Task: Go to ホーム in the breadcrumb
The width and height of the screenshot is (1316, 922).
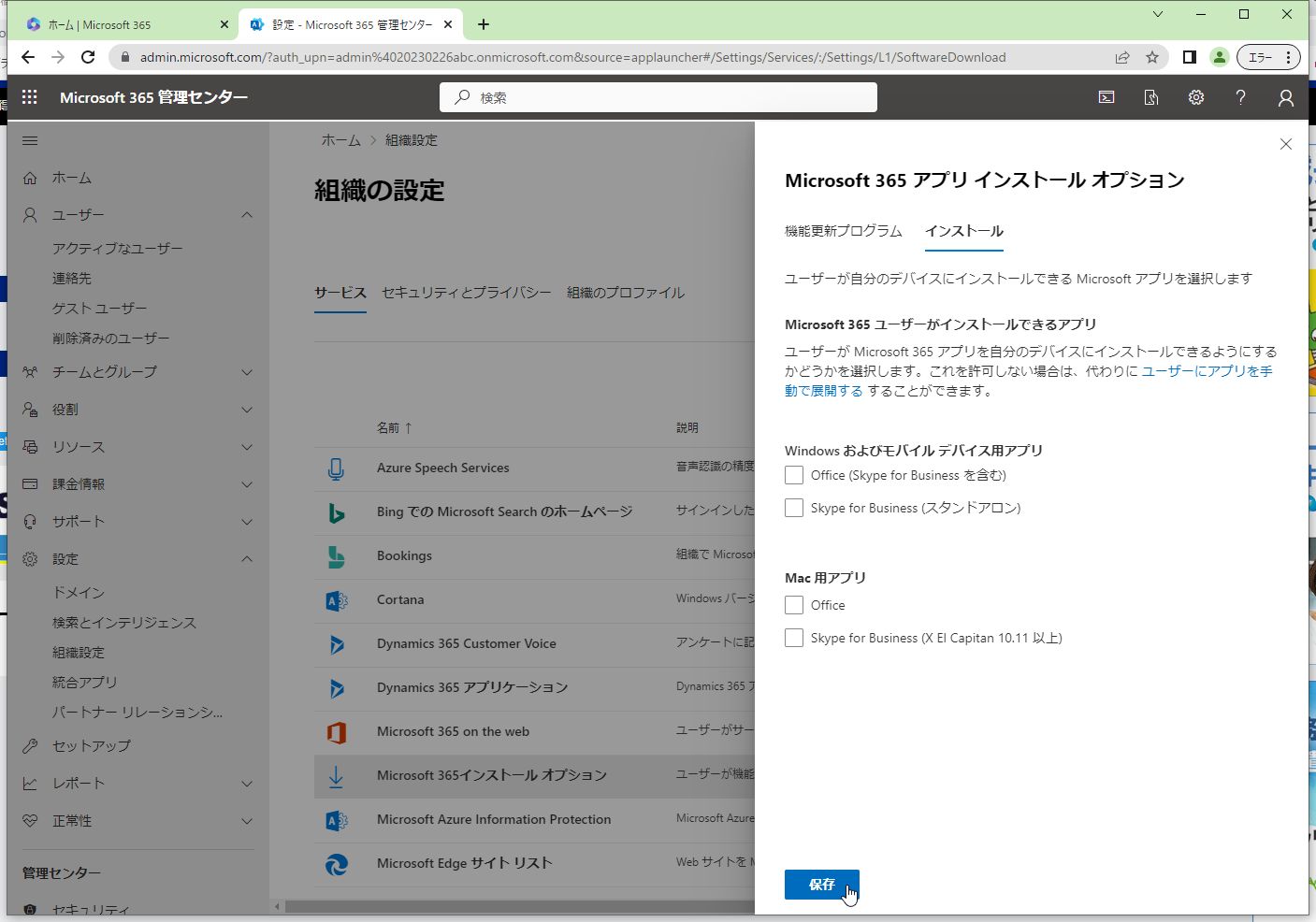Action: pos(340,140)
